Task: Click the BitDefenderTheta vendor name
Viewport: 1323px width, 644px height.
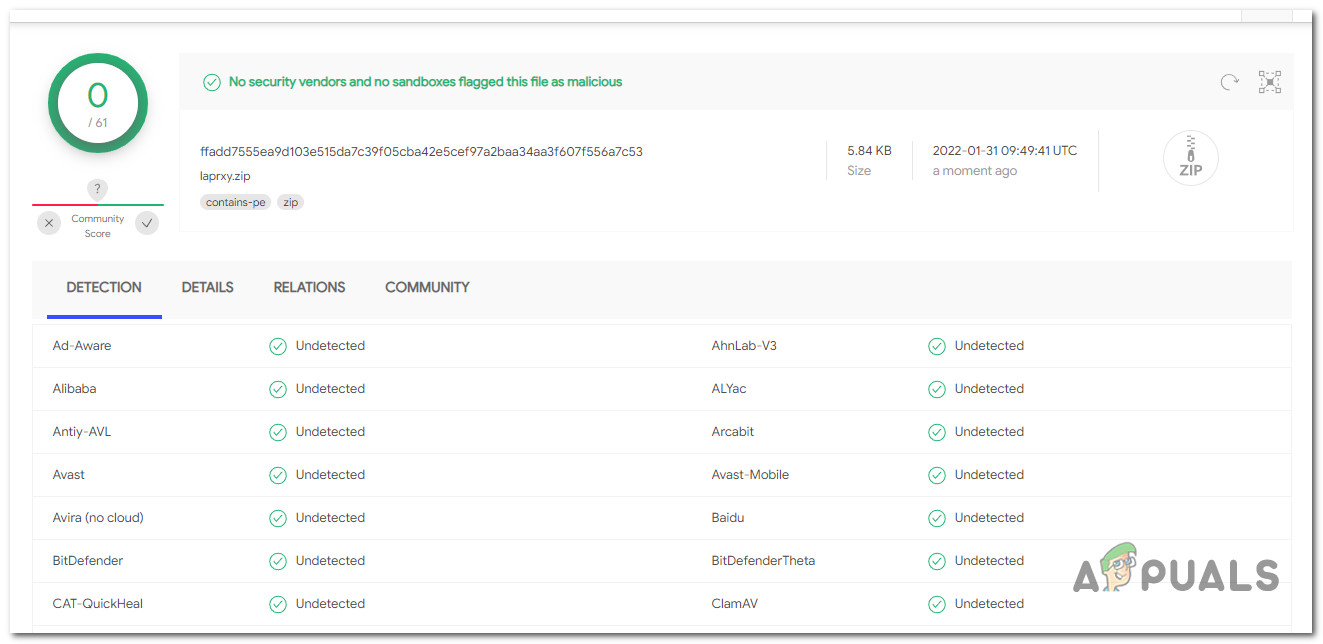Action: [763, 561]
